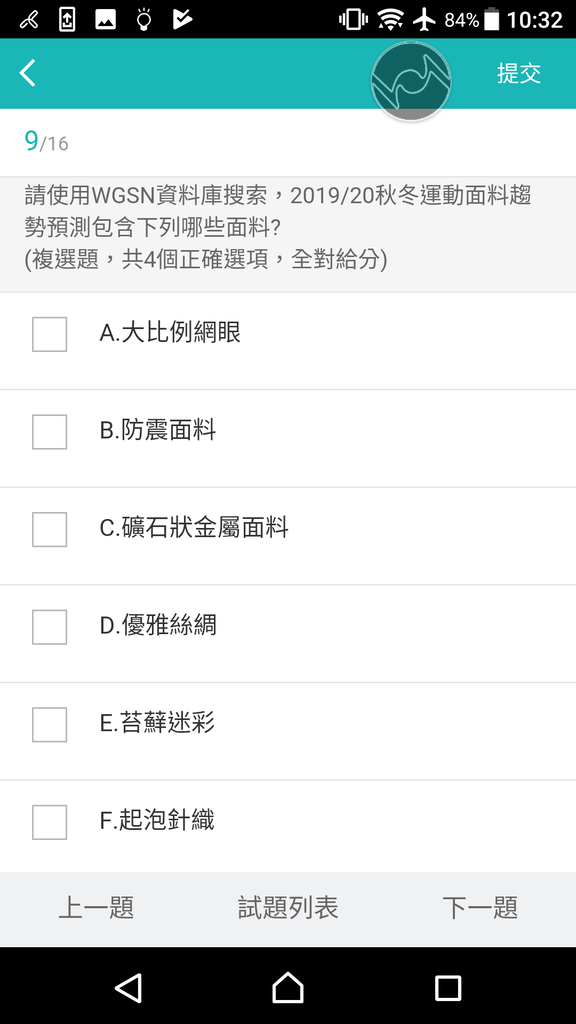Tap the round floating wave logo

tap(411, 81)
